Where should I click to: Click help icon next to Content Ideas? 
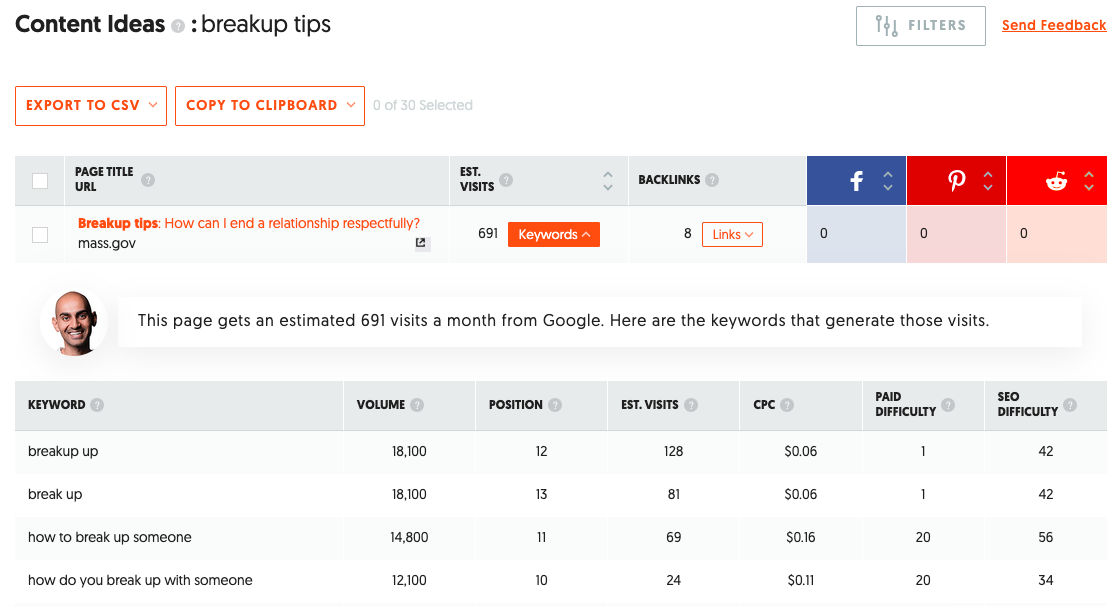click(178, 26)
